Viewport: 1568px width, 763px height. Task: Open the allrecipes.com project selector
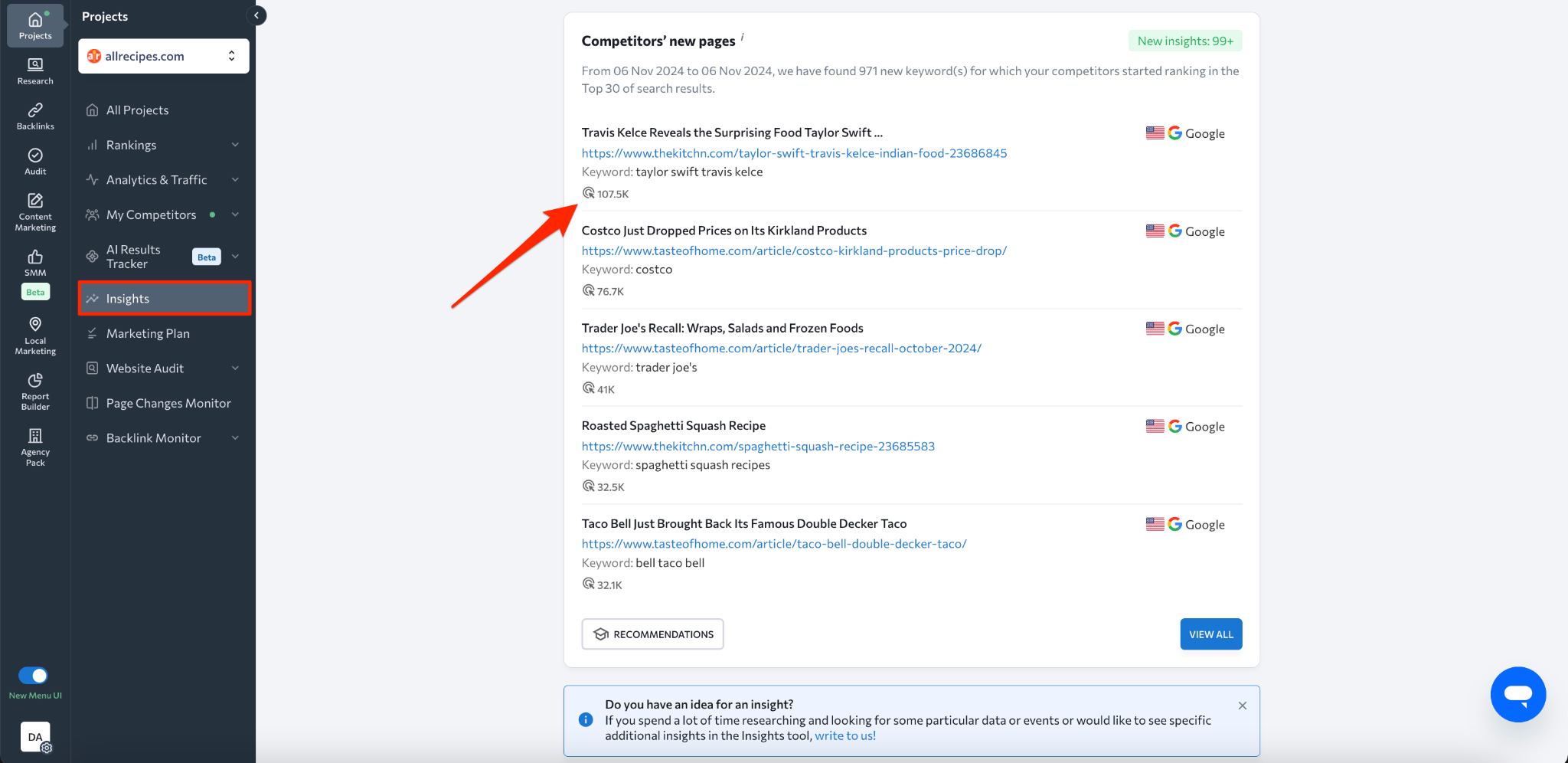click(x=164, y=56)
